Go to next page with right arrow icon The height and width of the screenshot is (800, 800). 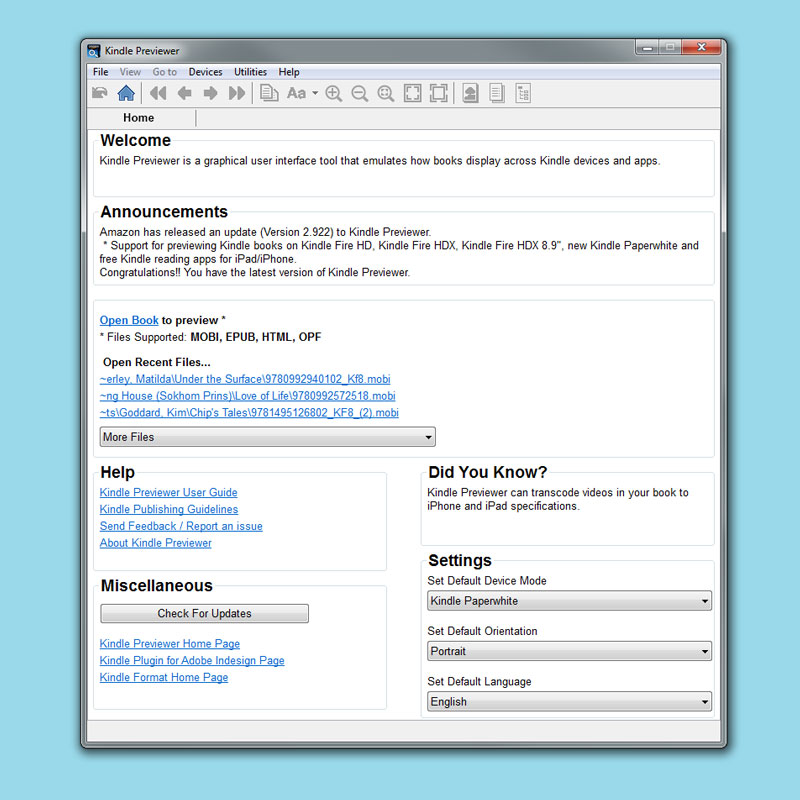[x=210, y=93]
